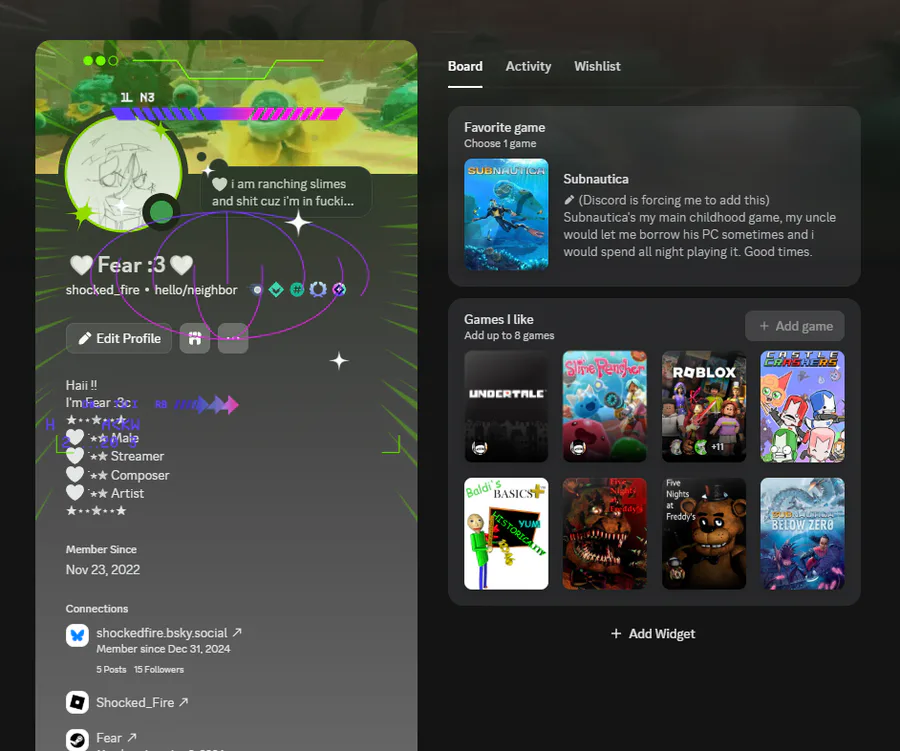Image resolution: width=900 pixels, height=751 pixels.
Task: Click the 'Composer' bio line
Action: (x=140, y=475)
